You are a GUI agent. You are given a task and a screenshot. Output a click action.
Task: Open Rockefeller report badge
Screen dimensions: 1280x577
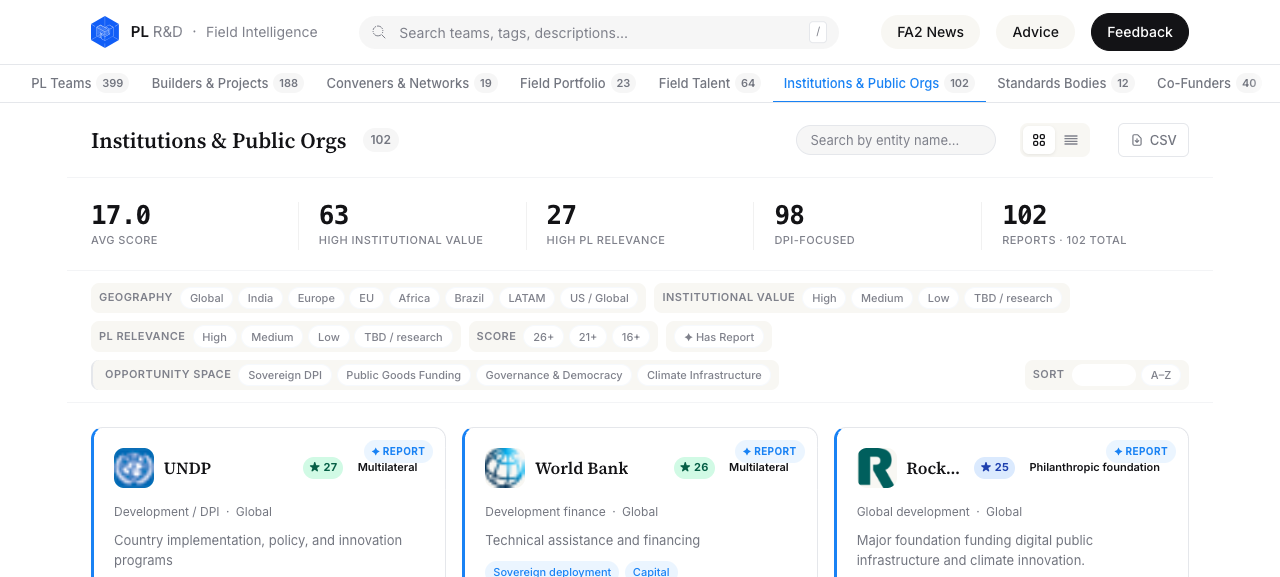tap(1140, 451)
